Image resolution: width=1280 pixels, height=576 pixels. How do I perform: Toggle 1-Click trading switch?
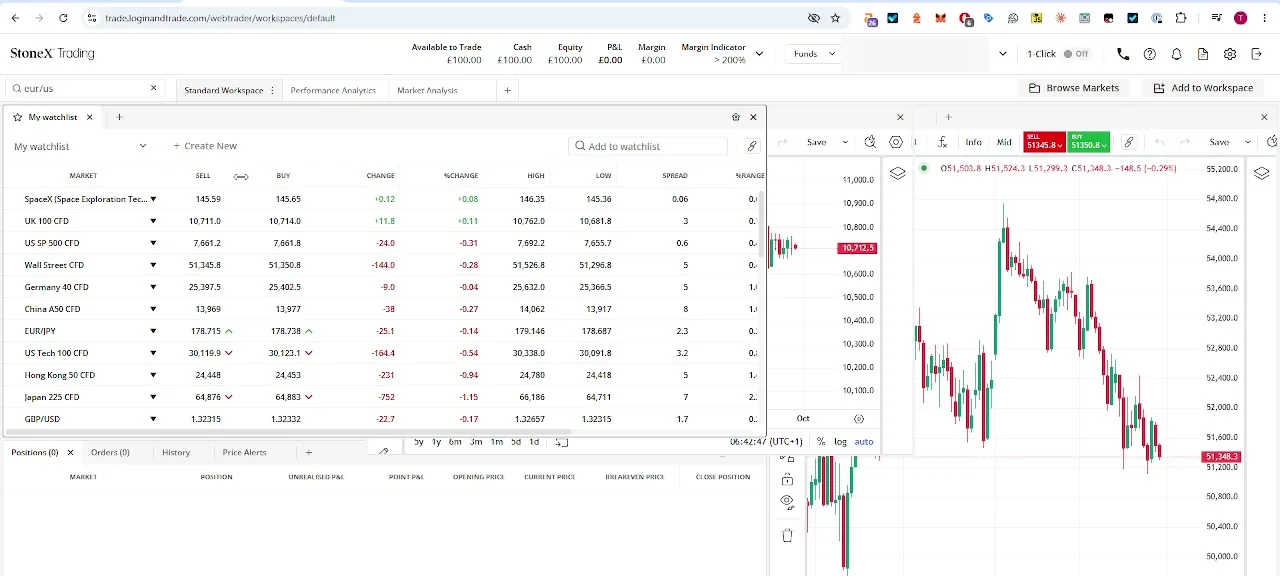pos(1076,54)
